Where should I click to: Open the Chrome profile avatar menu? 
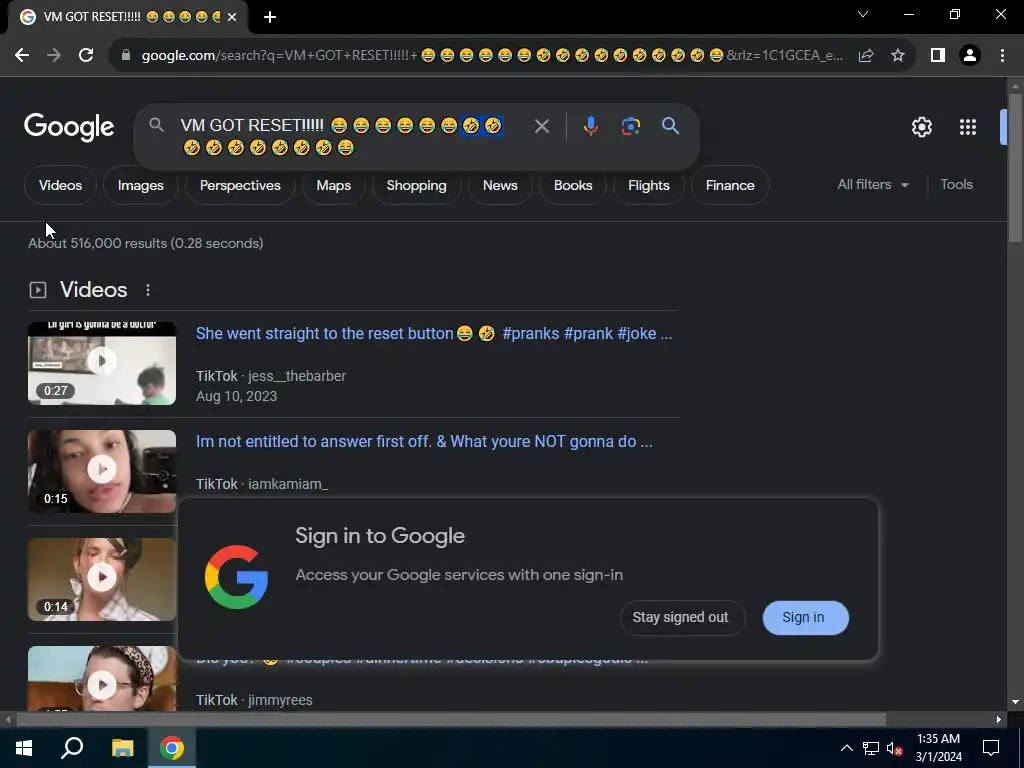point(970,56)
